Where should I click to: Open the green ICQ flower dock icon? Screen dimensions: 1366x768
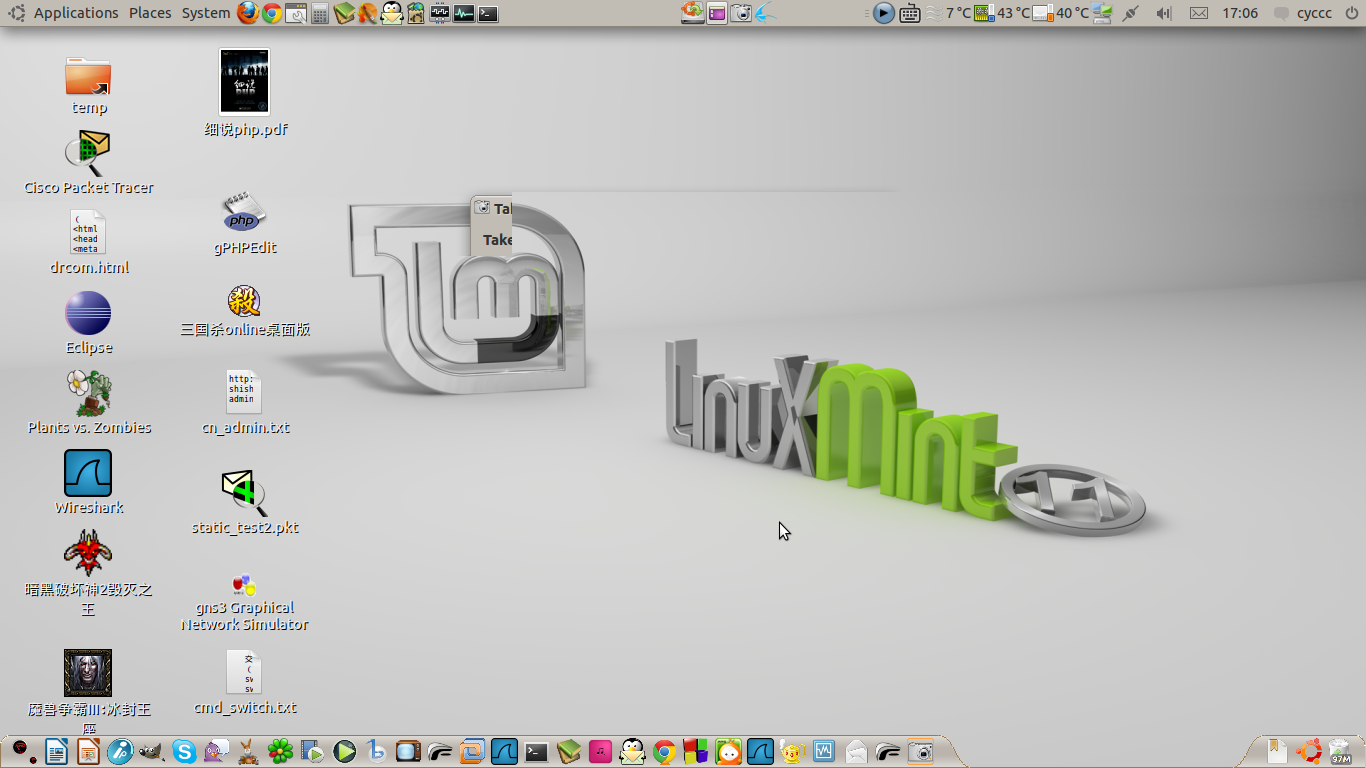coord(280,751)
